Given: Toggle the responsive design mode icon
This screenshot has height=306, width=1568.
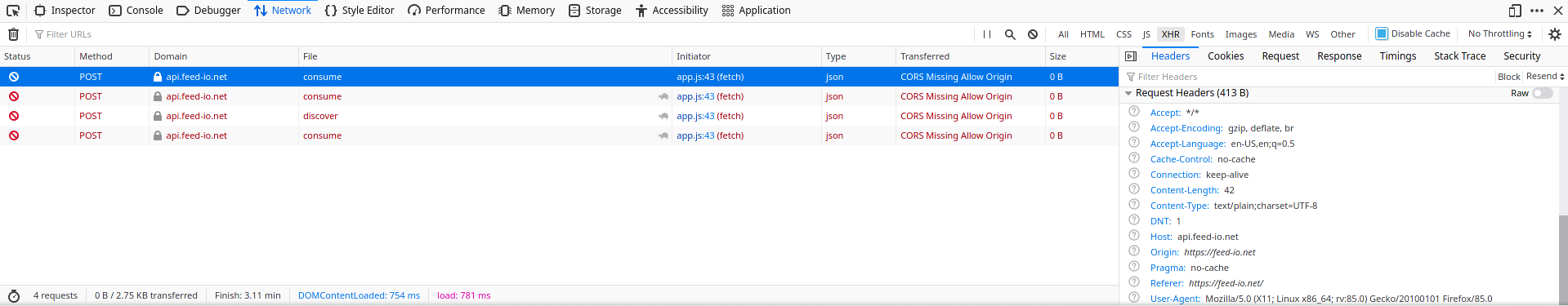Looking at the screenshot, I should coord(1515,11).
